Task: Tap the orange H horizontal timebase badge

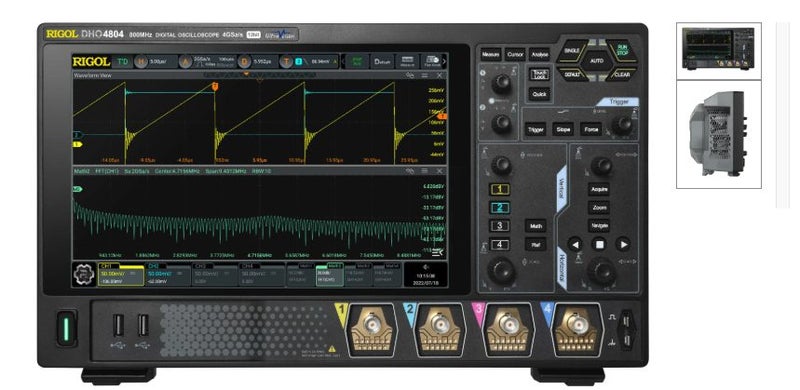Action: click(141, 62)
